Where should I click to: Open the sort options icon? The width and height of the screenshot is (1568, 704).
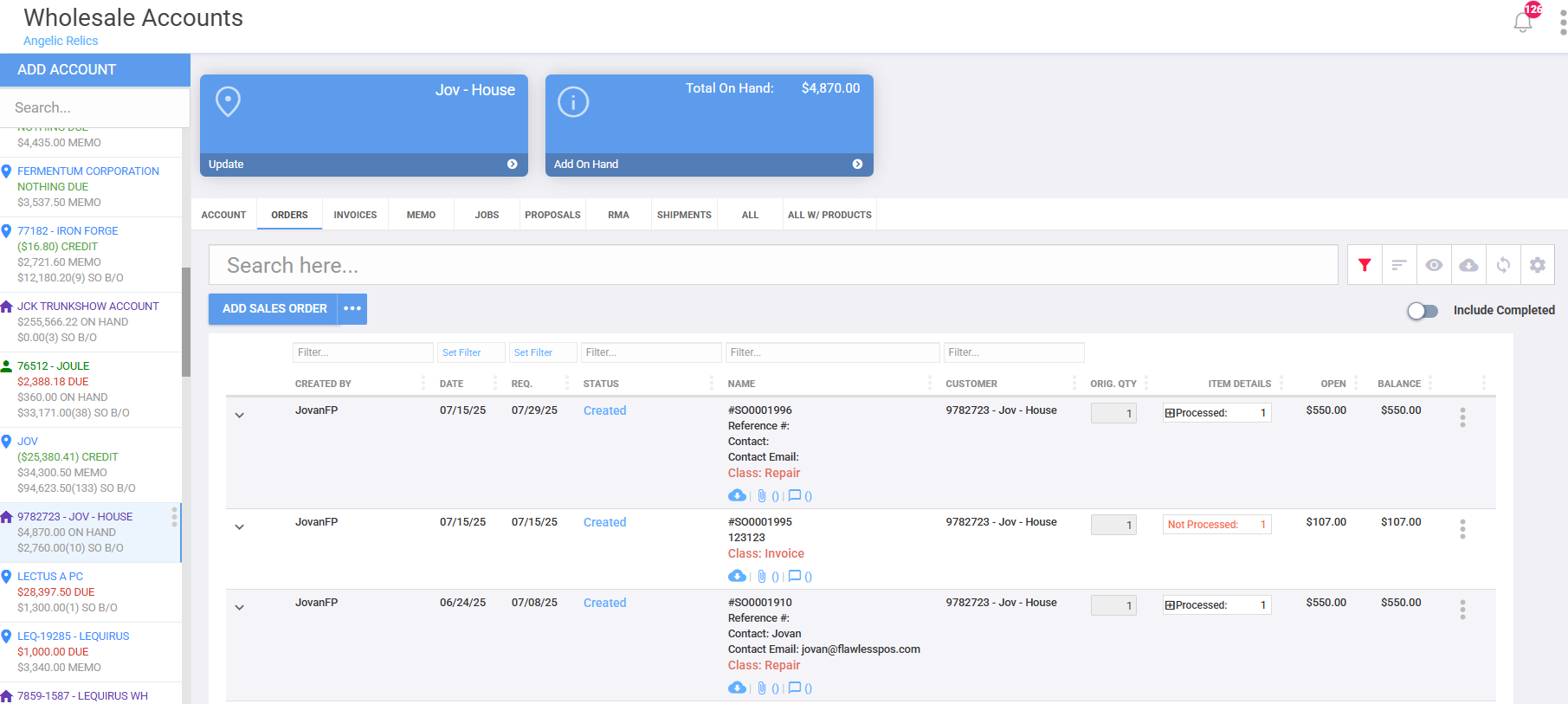(1399, 265)
